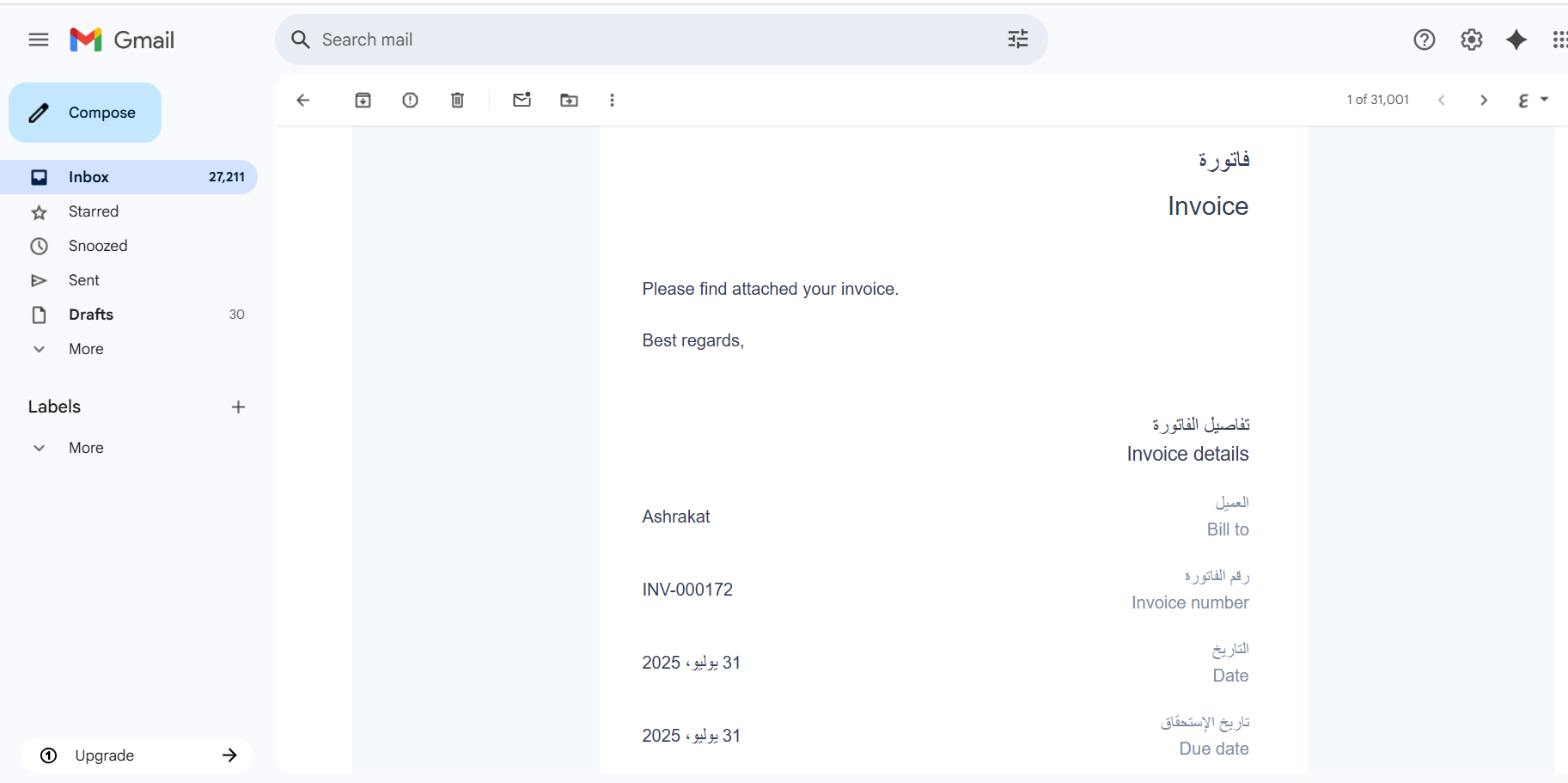The height and width of the screenshot is (783, 1568).
Task: Go to the Inbox folder
Action: click(x=88, y=177)
